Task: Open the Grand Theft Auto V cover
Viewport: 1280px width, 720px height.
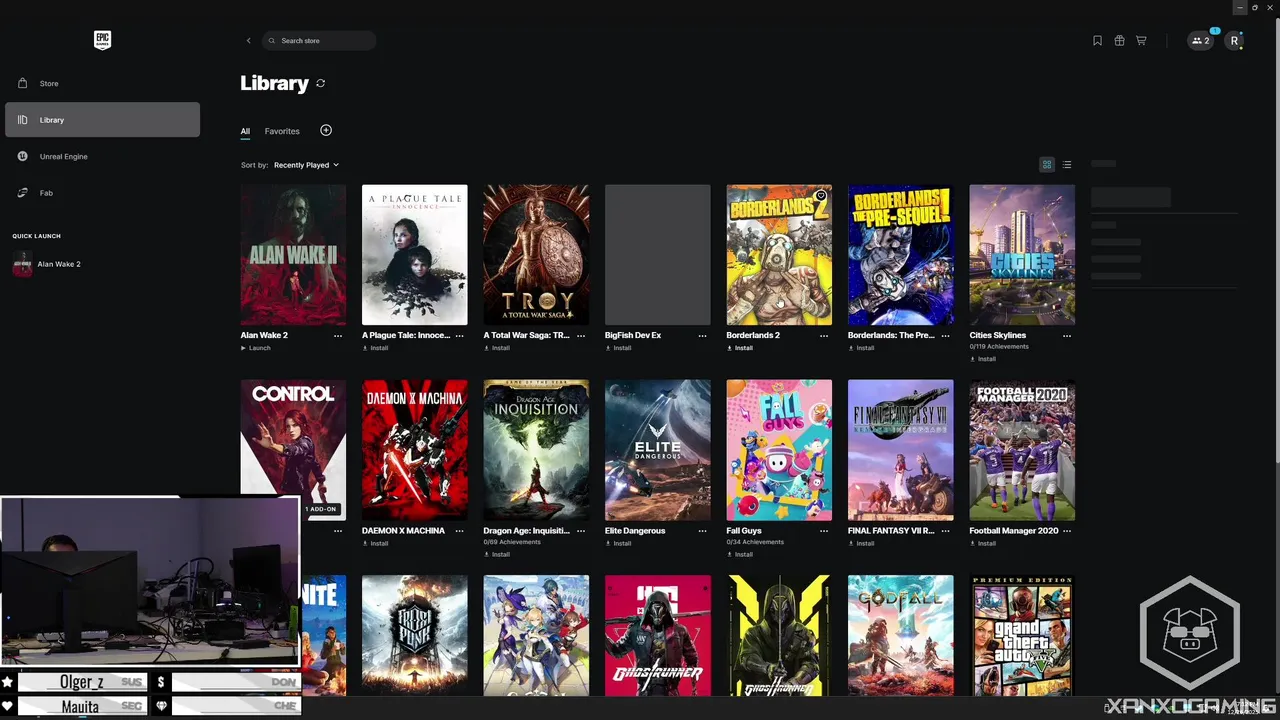Action: (1022, 635)
